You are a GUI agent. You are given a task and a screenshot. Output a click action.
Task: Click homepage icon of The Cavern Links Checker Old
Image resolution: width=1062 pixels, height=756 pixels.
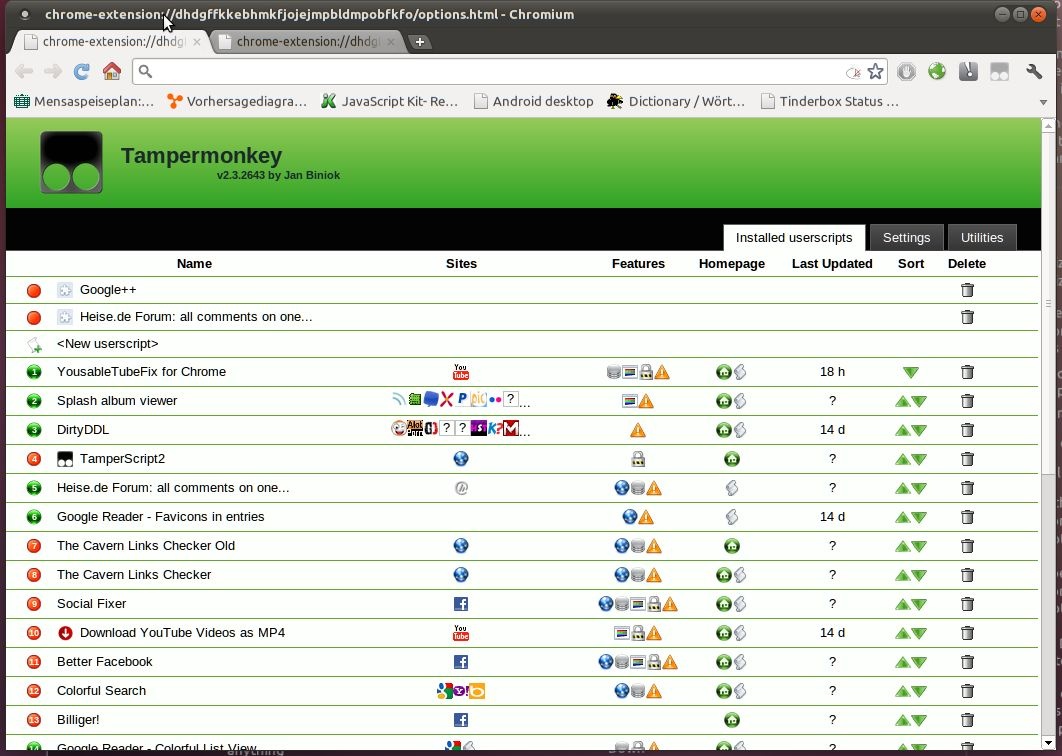731,546
